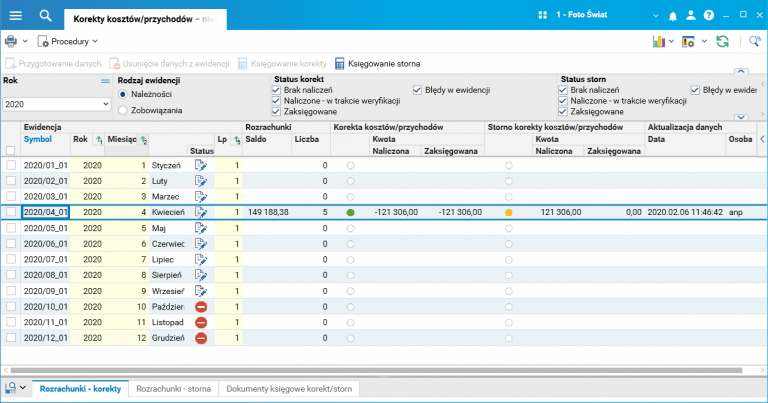768x403 pixels.
Task: Open the notifications bell
Action: tap(672, 15)
